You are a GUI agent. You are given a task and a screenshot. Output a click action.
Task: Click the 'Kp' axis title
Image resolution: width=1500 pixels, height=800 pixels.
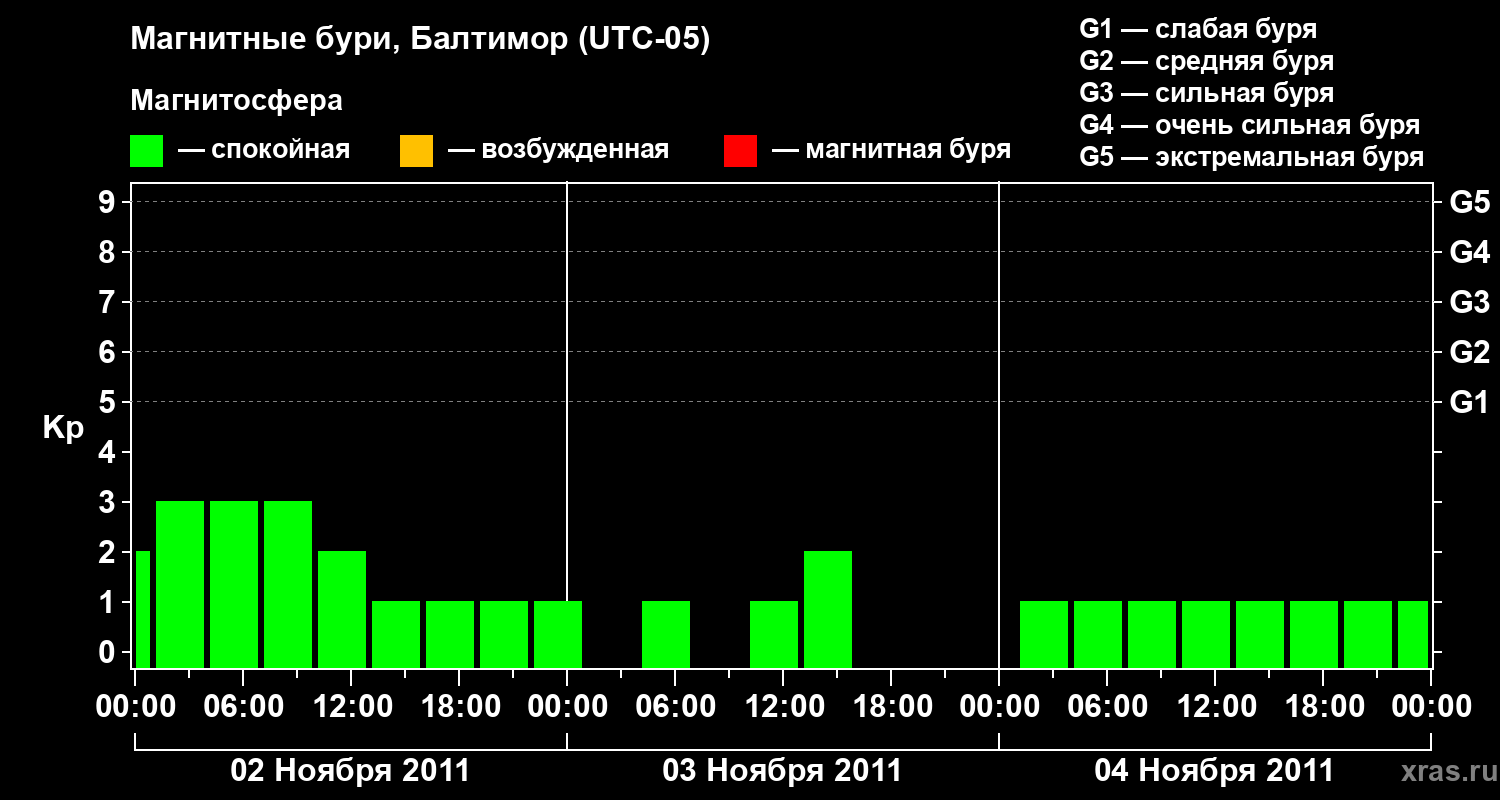pyautogui.click(x=63, y=429)
